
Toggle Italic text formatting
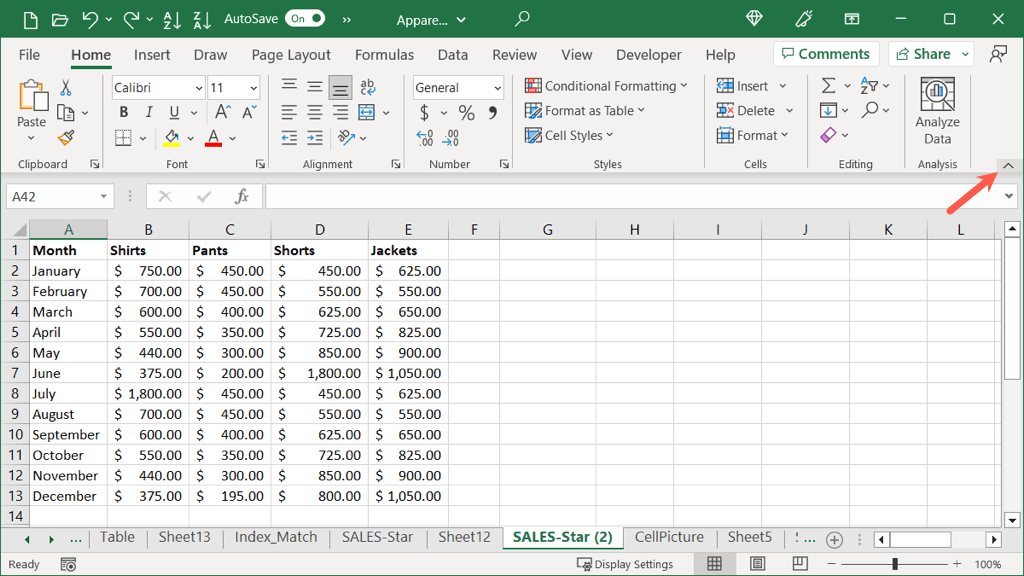pyautogui.click(x=149, y=113)
